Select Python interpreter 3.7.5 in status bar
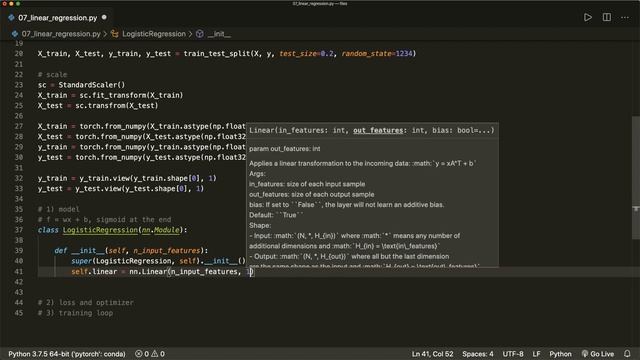640x360 pixels. (67, 354)
